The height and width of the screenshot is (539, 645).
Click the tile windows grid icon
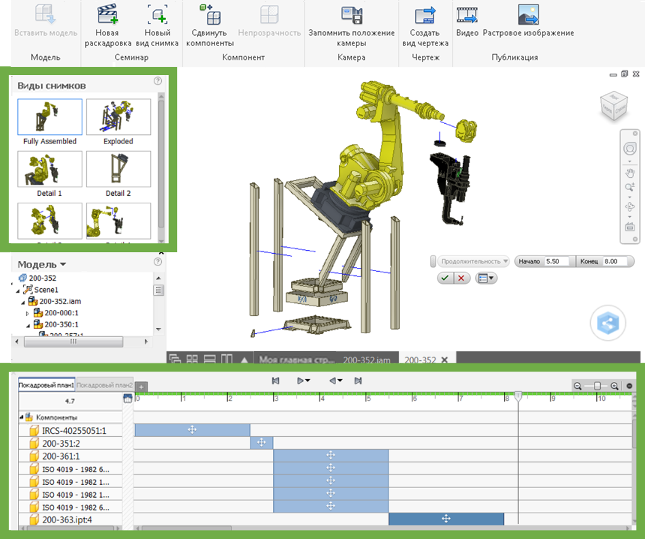pos(192,359)
